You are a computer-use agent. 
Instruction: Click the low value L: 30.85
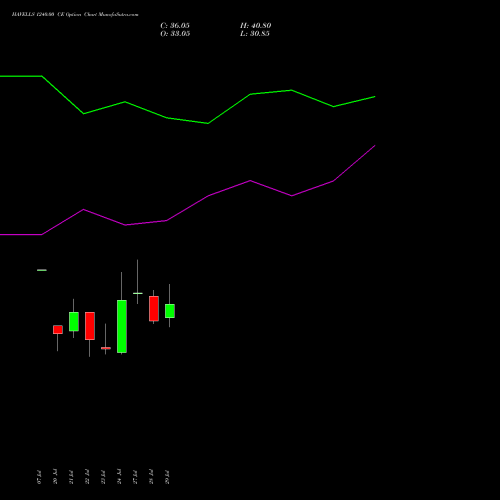point(255,34)
